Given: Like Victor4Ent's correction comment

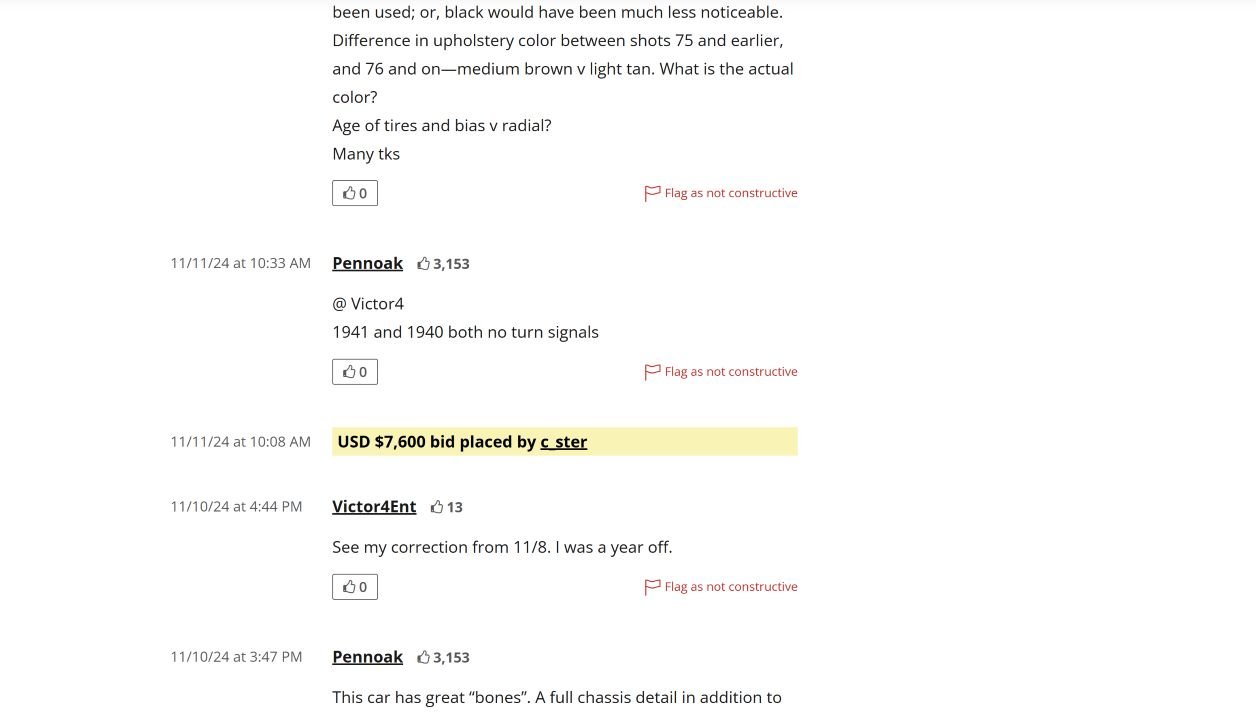Looking at the screenshot, I should coord(355,587).
